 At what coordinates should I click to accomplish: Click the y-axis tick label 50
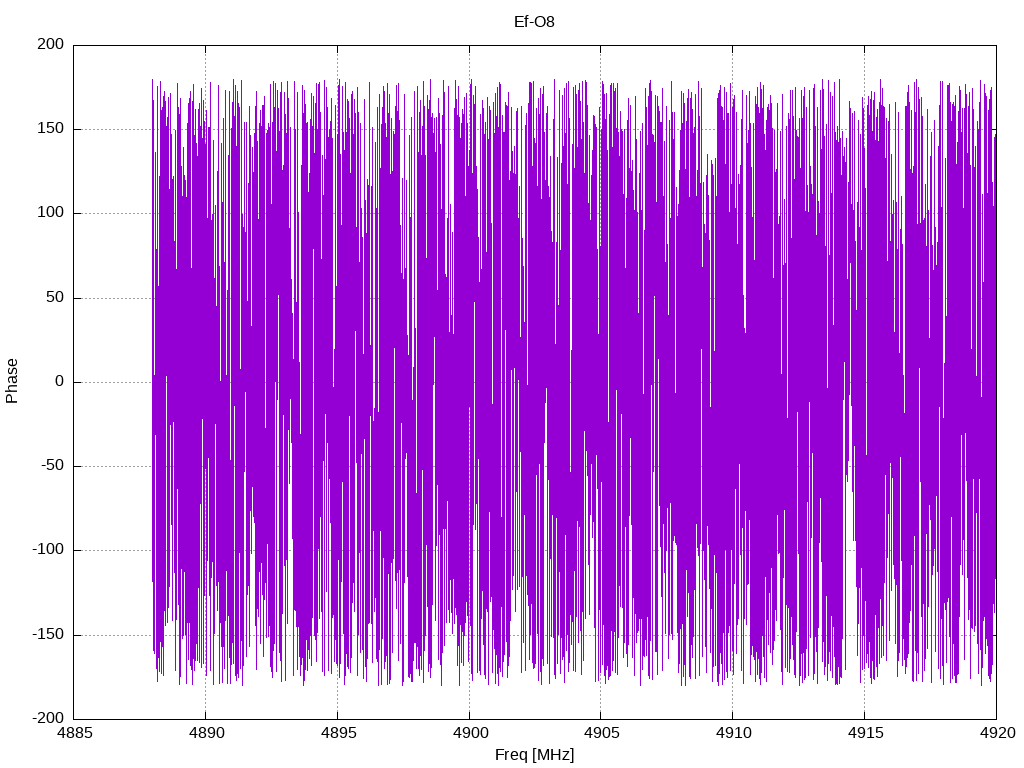point(56,297)
